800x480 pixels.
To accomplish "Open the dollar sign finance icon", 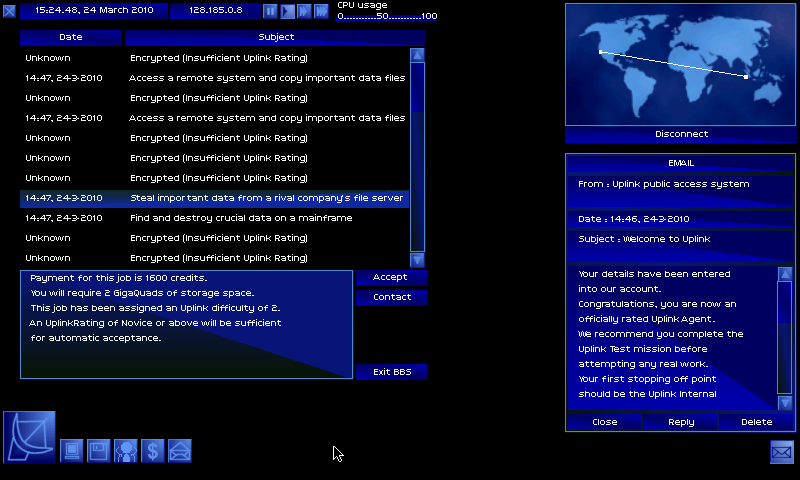I will 153,451.
